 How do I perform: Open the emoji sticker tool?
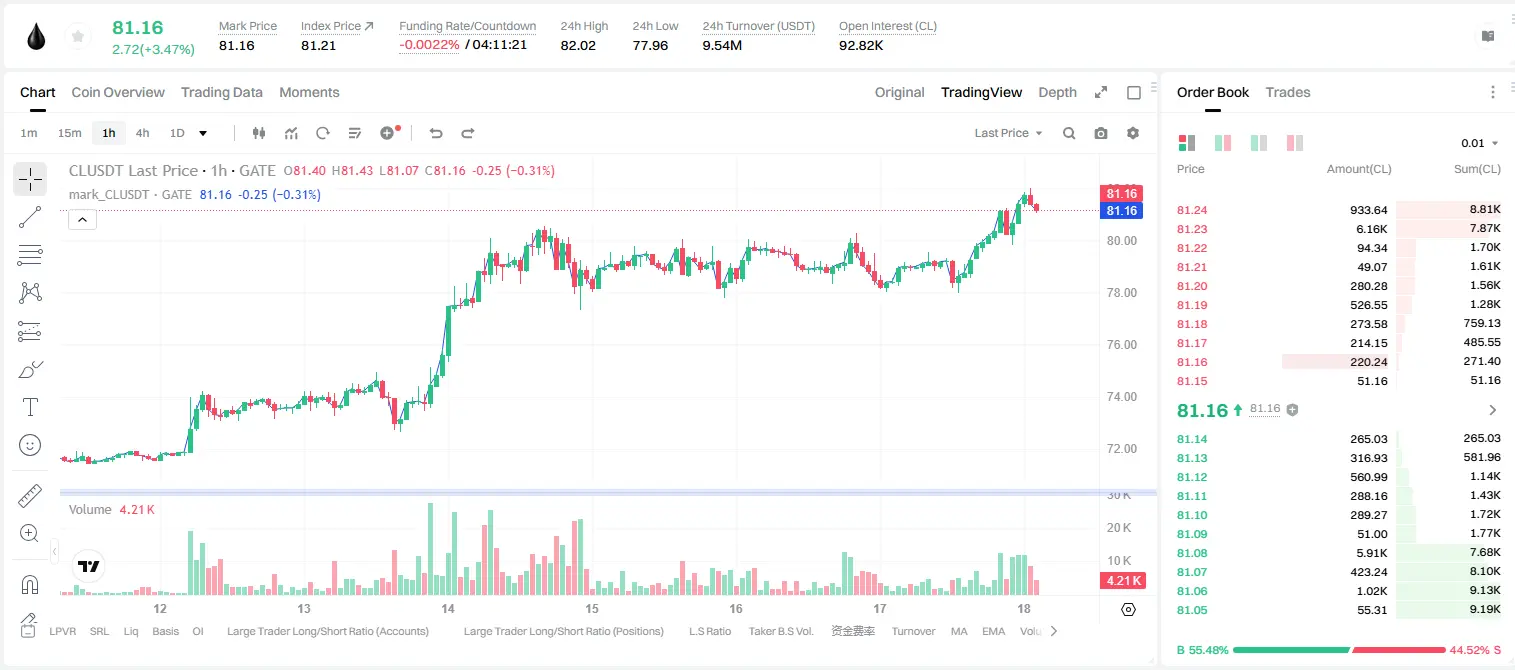pos(30,445)
